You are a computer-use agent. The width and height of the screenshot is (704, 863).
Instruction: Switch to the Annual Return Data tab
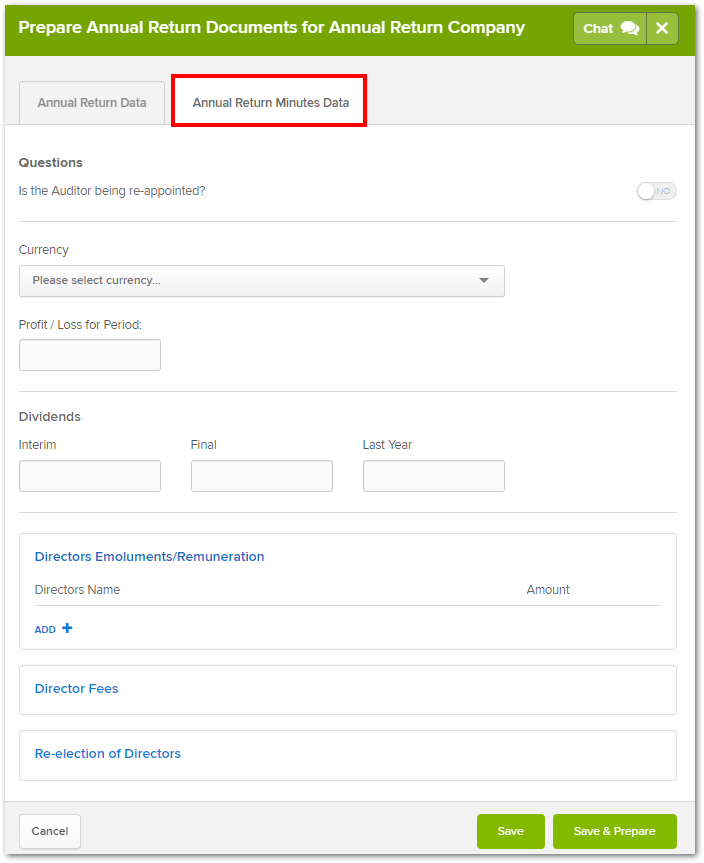coord(92,103)
